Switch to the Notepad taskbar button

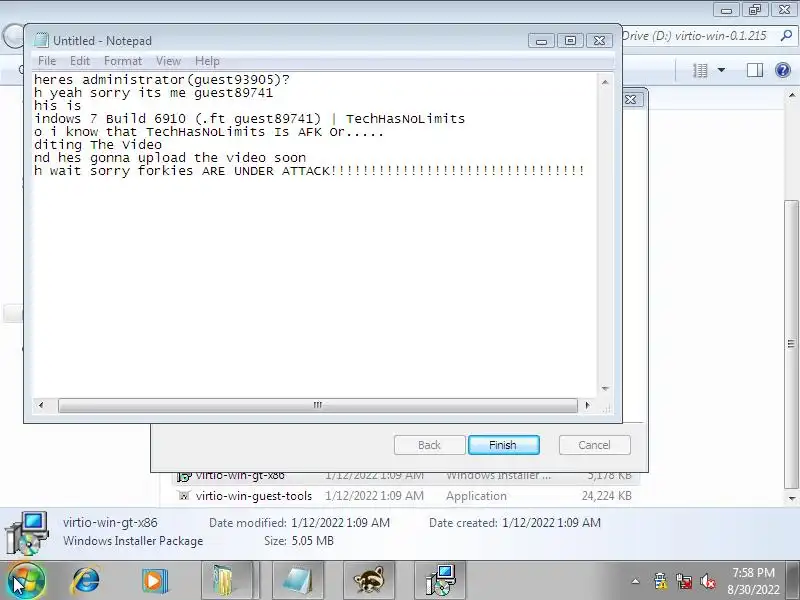click(x=298, y=581)
